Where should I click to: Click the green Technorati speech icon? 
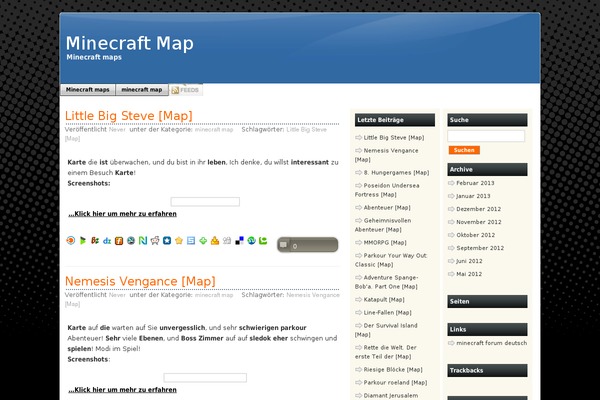(x=263, y=240)
